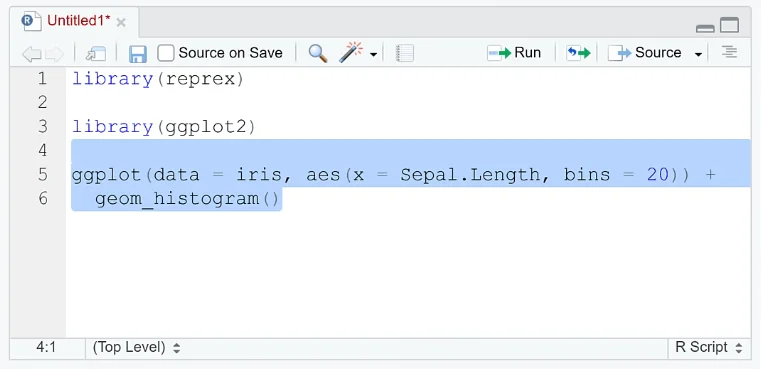The height and width of the screenshot is (369, 761).
Task: Click on geom_histogram() text
Action: 188,199
